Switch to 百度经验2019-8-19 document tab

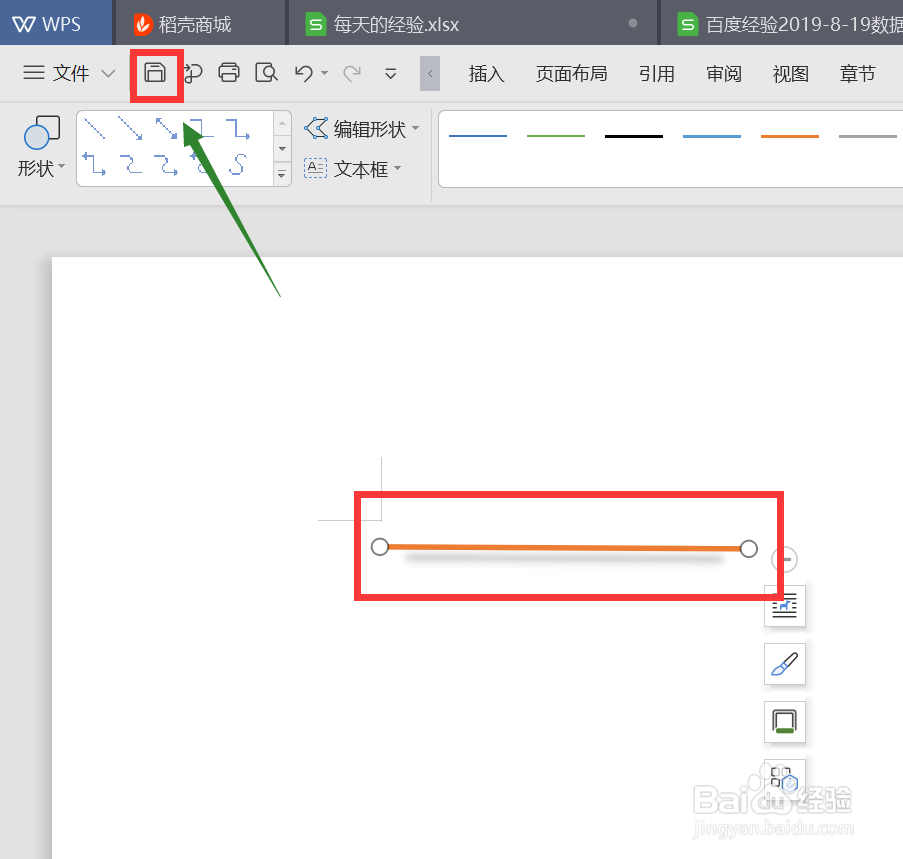(x=782, y=24)
